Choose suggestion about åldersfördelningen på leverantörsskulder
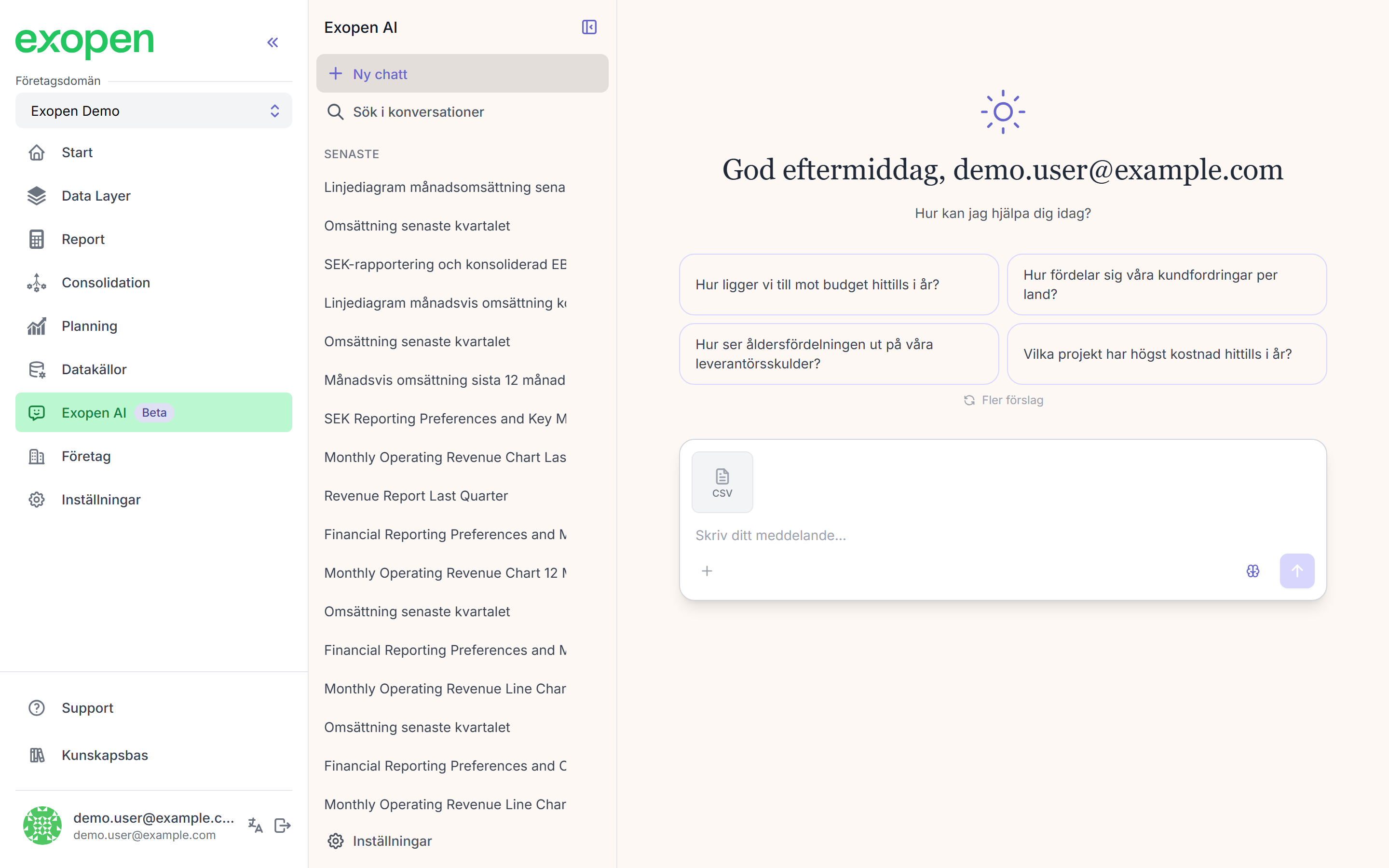The height and width of the screenshot is (868, 1389). [x=839, y=354]
